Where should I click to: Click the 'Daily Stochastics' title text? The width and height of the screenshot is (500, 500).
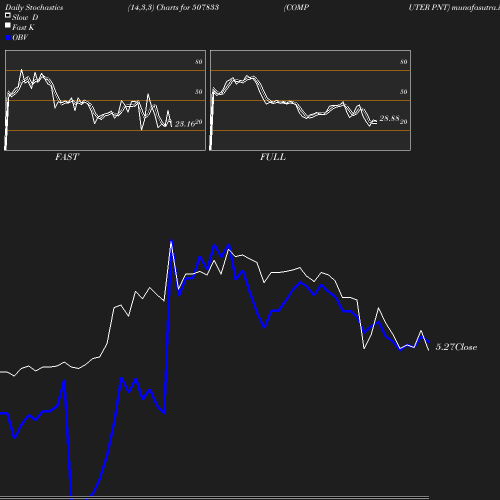coord(34,7)
